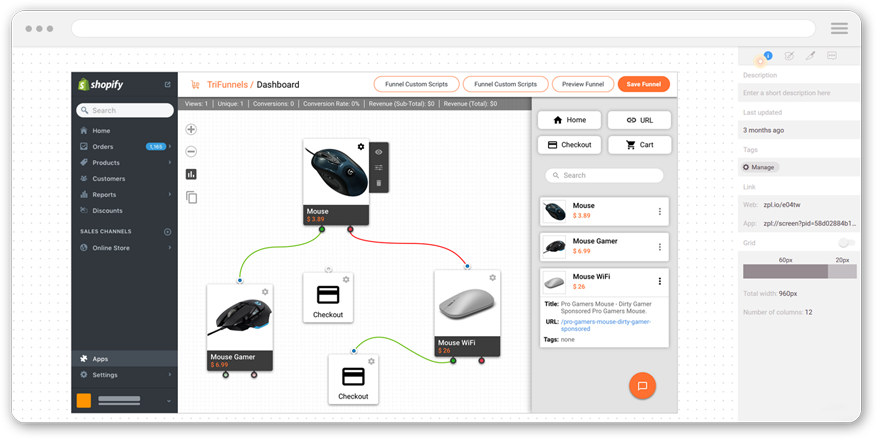
Task: Click the red connector under Mouse Gamer
Action: (x=254, y=374)
